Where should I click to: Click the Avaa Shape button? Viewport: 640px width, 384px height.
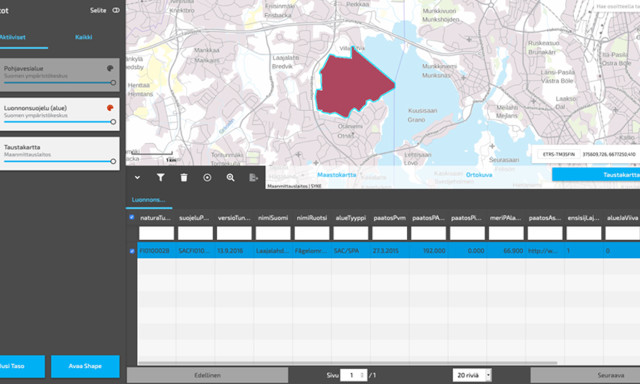tap(85, 366)
